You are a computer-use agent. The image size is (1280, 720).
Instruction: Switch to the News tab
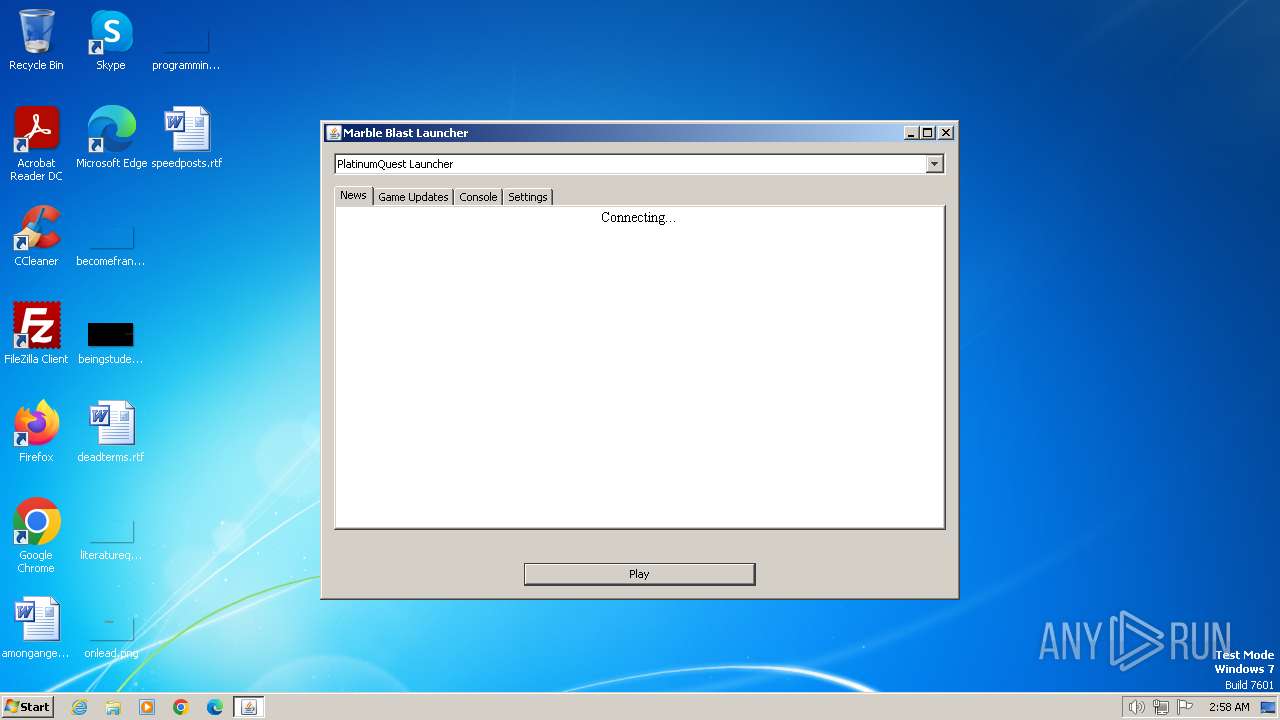coord(353,196)
